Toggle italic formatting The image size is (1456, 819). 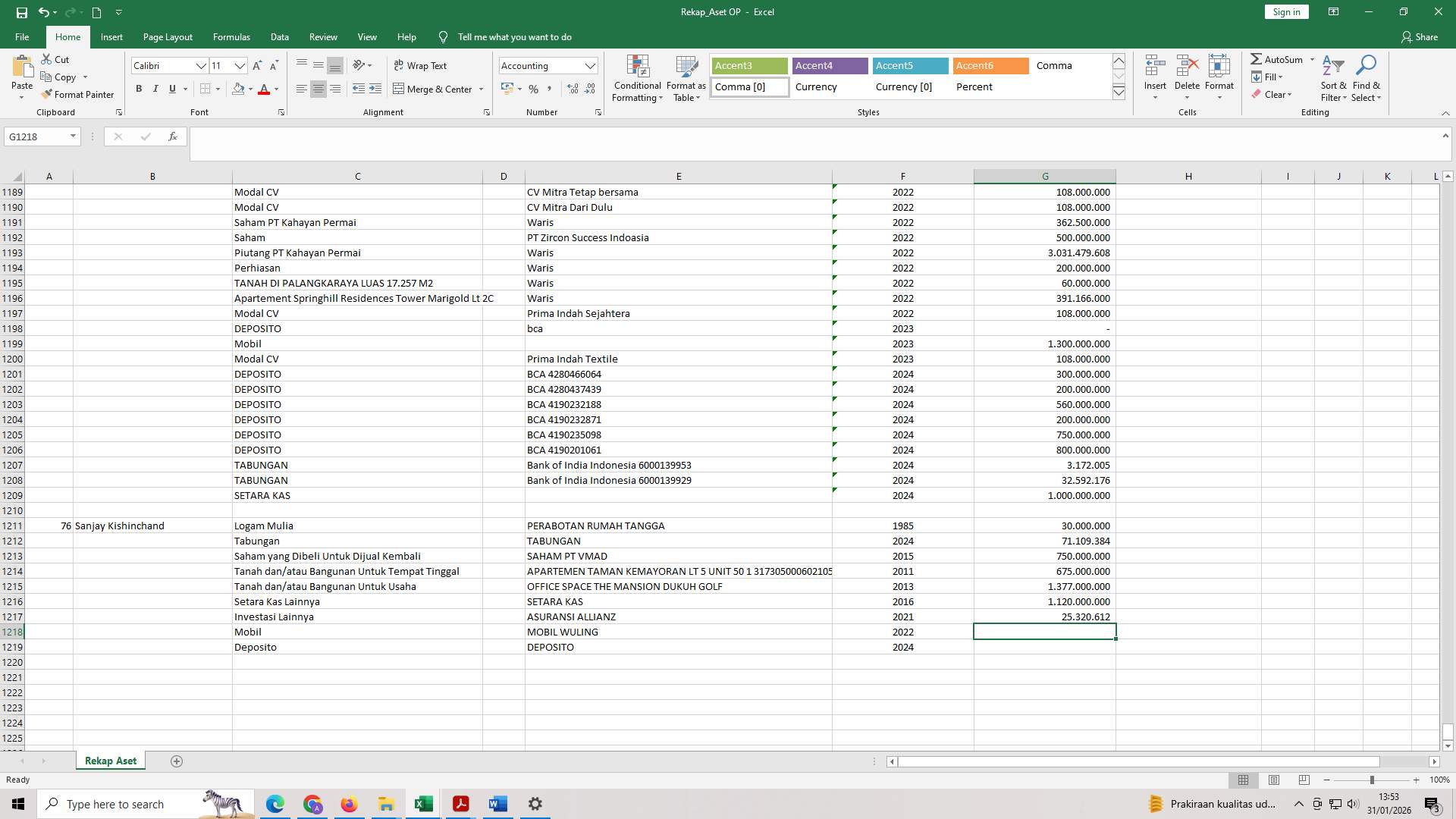155,89
